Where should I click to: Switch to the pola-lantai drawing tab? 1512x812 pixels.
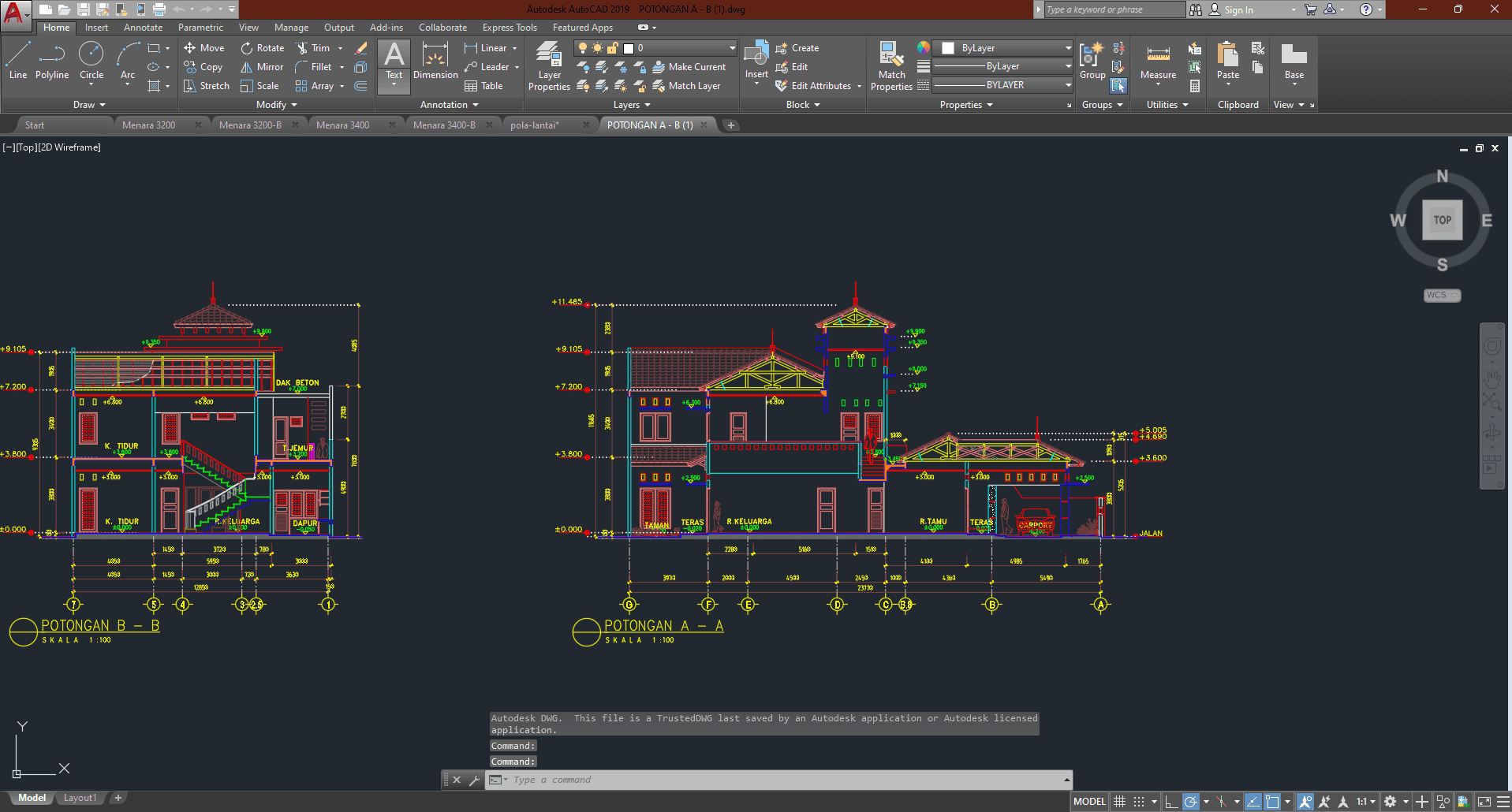[x=534, y=125]
